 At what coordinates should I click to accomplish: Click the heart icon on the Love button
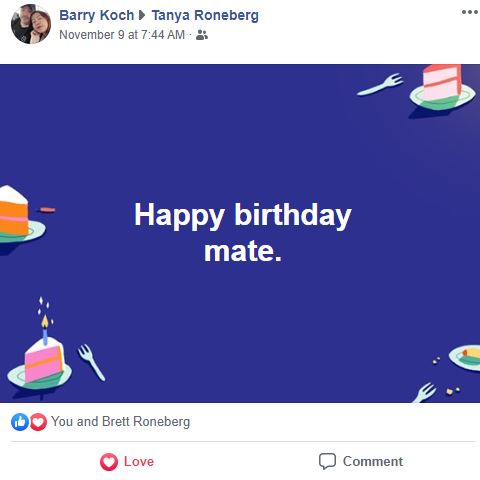click(x=109, y=462)
